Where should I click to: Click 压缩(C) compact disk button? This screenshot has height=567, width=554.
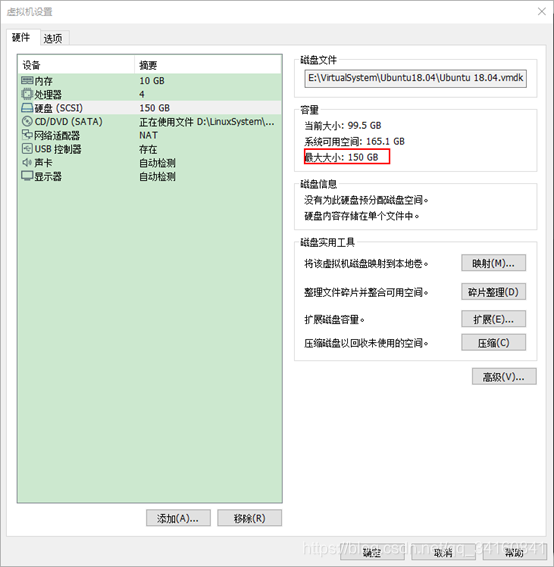pyautogui.click(x=493, y=342)
